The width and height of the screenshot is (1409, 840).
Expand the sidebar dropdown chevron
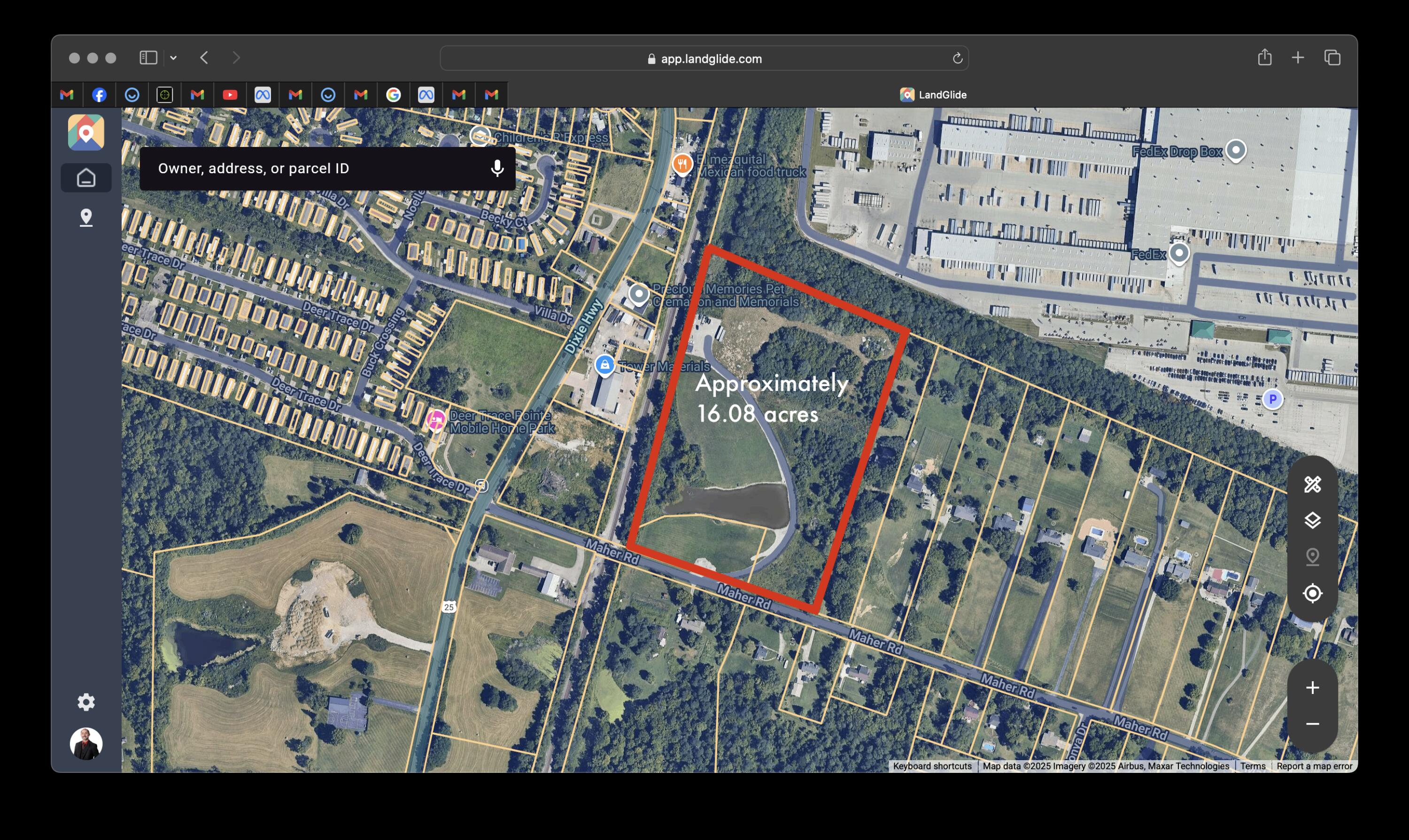173,58
